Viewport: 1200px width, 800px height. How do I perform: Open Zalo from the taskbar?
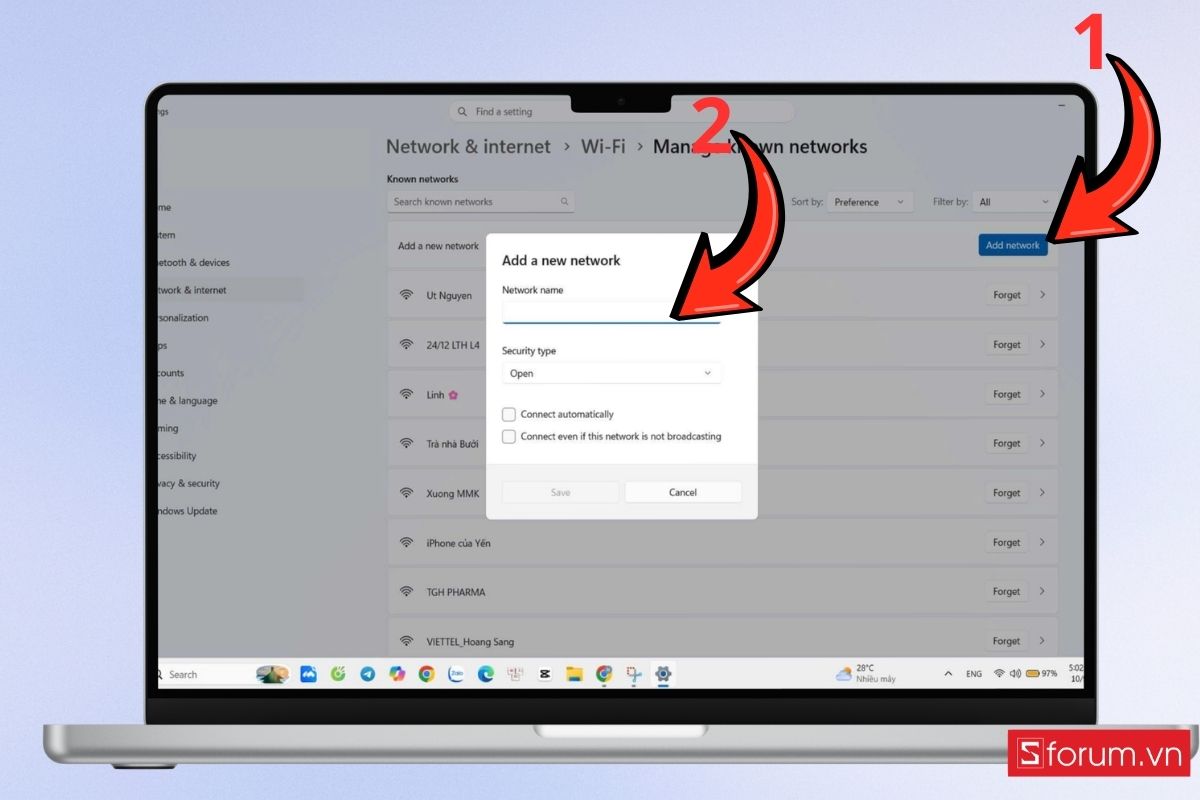click(x=456, y=674)
